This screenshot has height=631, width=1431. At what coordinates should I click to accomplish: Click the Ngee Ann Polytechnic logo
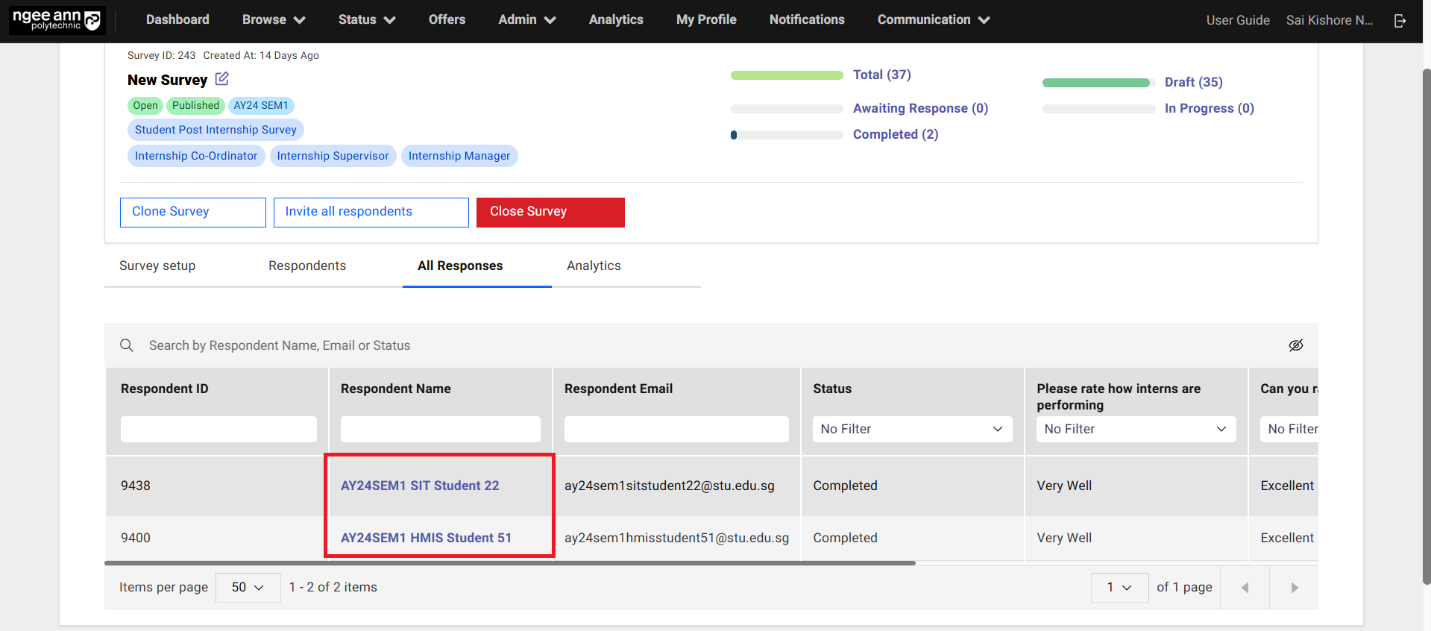56,20
